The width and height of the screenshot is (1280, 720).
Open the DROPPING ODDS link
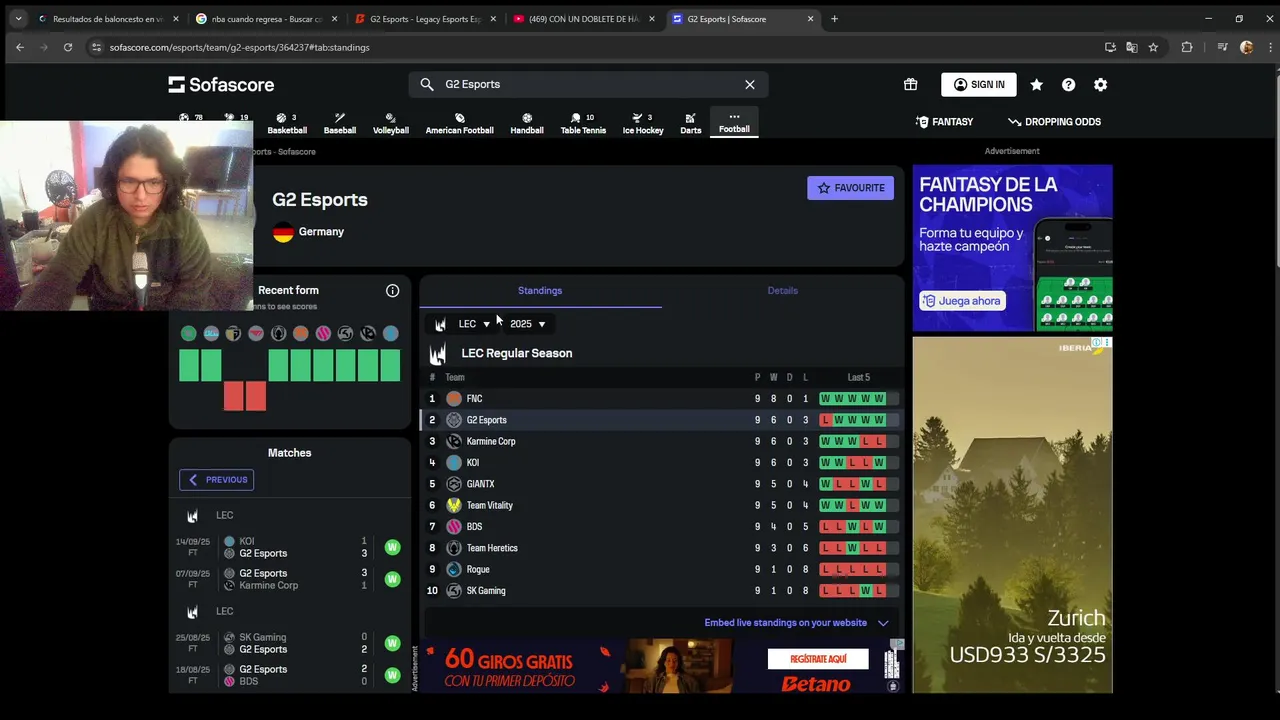(1055, 122)
